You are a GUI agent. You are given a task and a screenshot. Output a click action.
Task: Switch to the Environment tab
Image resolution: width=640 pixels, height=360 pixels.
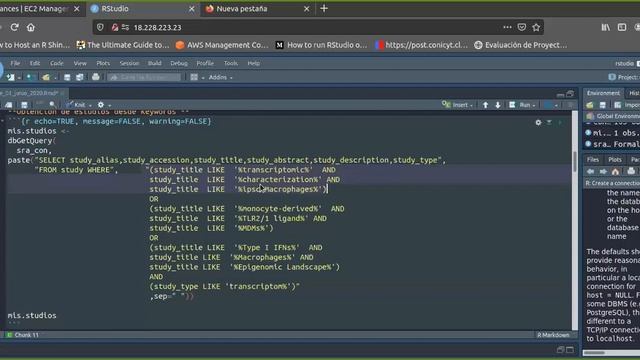[x=603, y=93]
